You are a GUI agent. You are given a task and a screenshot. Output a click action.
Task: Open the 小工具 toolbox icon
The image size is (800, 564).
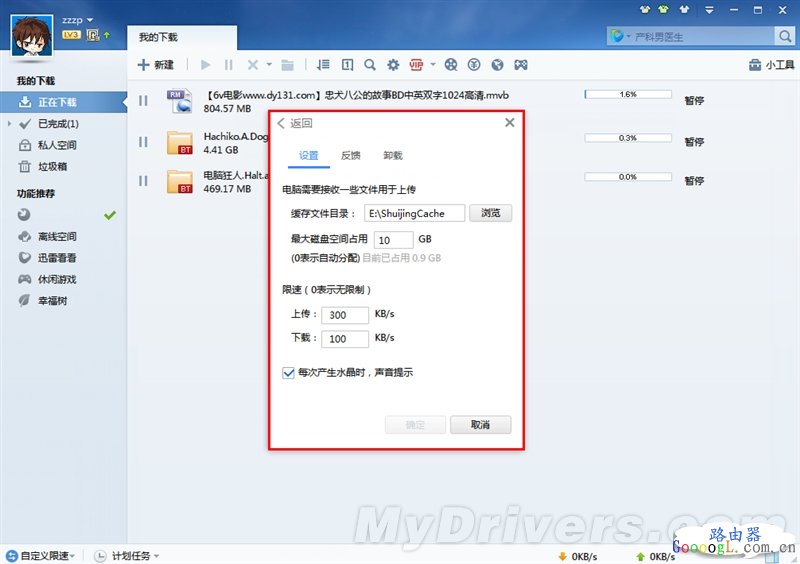(x=771, y=66)
